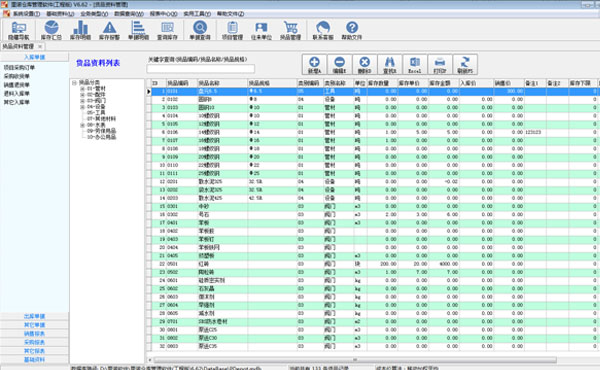Image resolution: width=600 pixels, height=370 pixels.
Task: Open the 库存明细 bar chart icon
Action: [80, 31]
